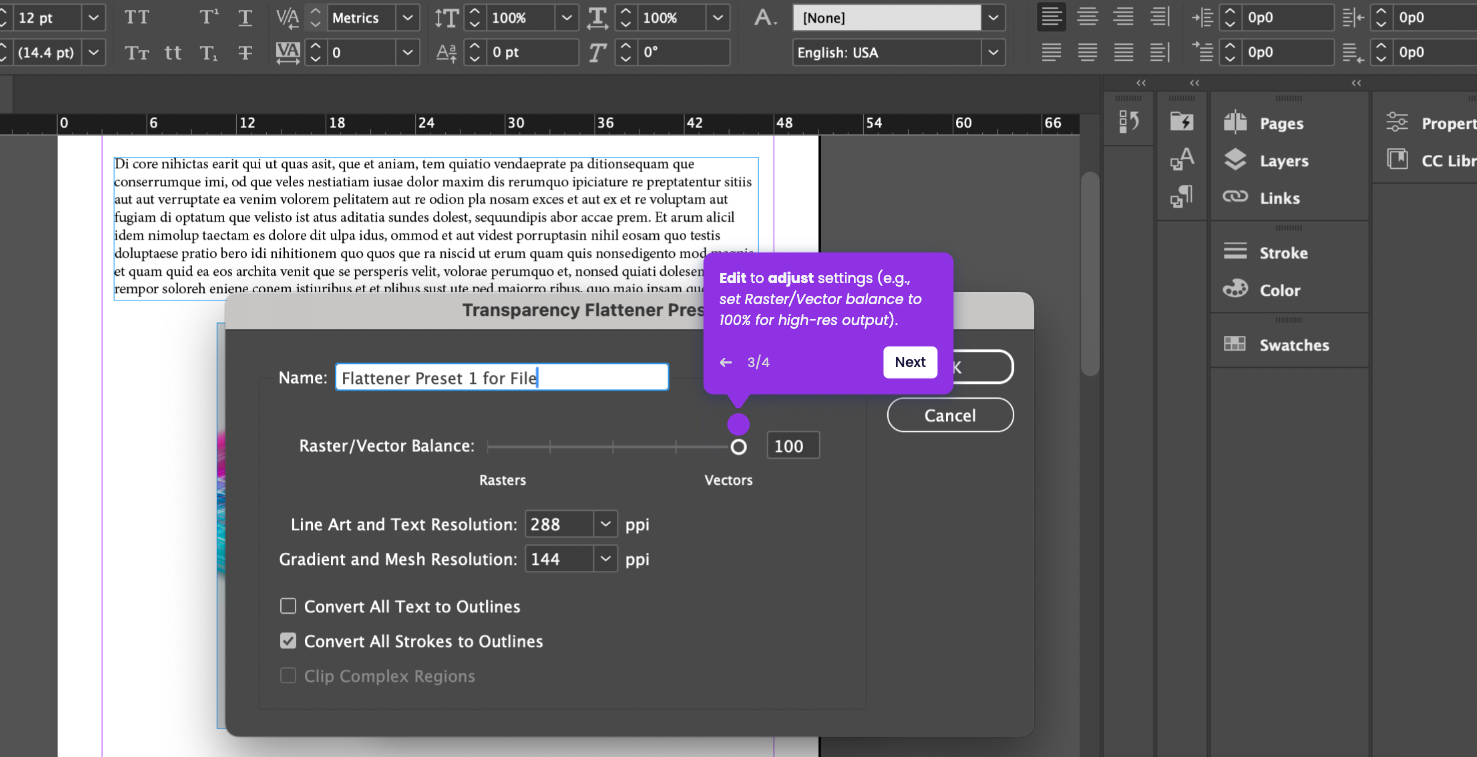Open the Properties panel
The height and width of the screenshot is (757, 1477).
tap(1430, 123)
